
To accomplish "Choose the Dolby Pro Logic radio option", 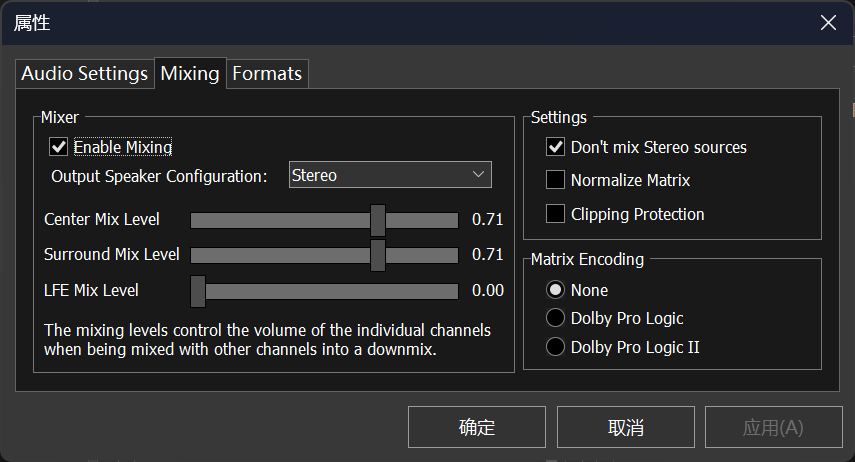I will click(556, 318).
